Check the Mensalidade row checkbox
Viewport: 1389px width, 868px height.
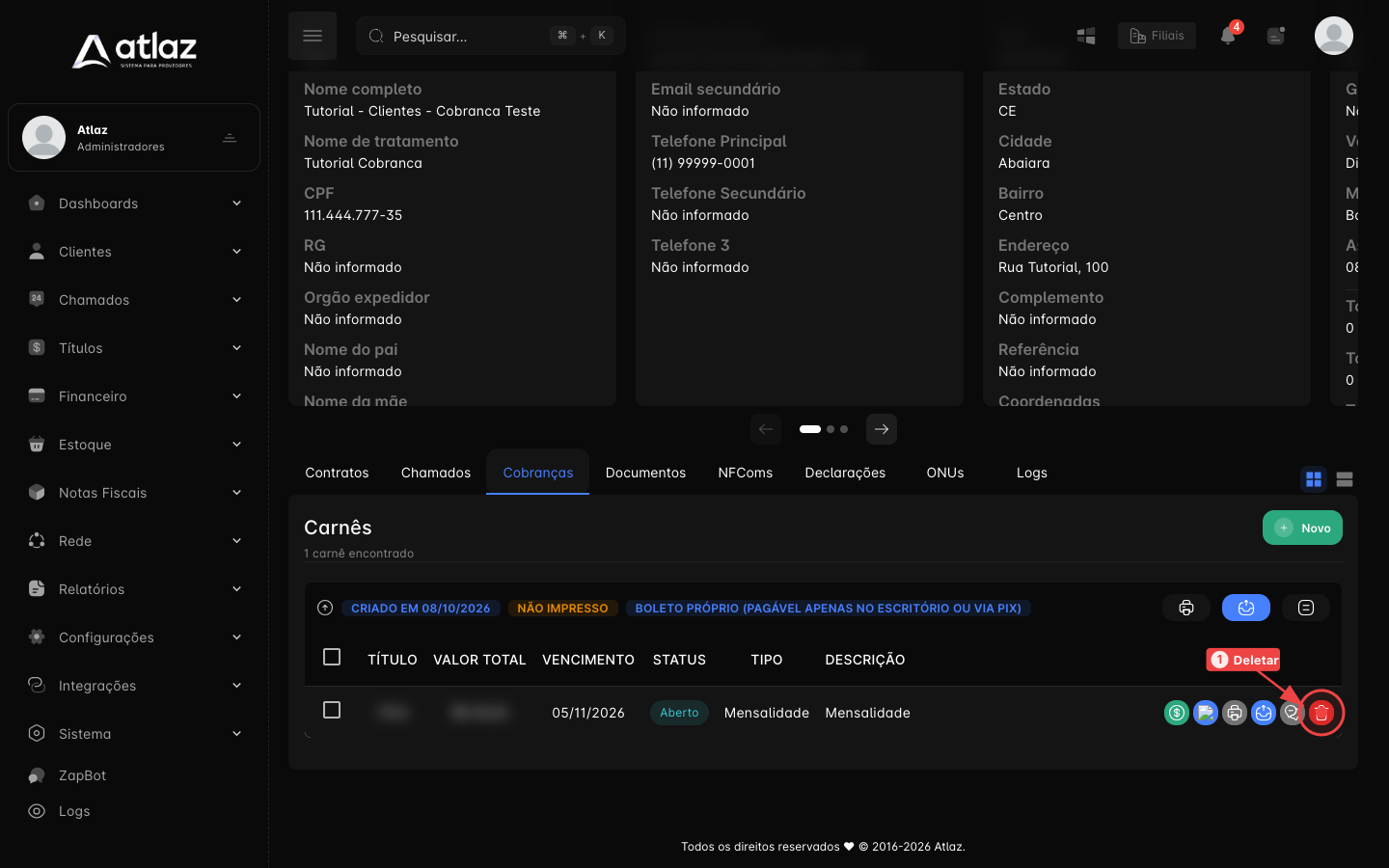332,710
